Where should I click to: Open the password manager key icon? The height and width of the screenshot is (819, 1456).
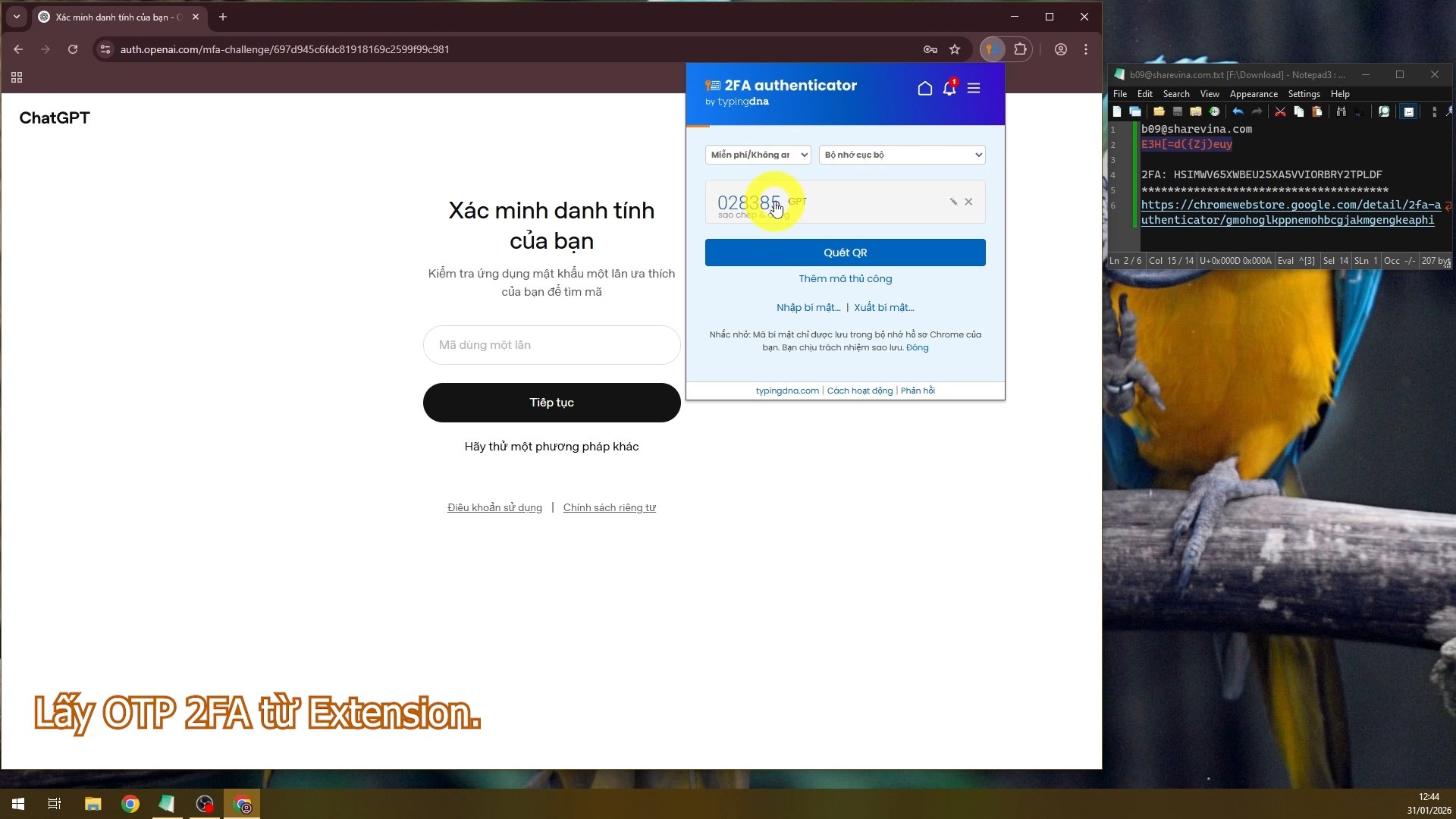(x=930, y=49)
